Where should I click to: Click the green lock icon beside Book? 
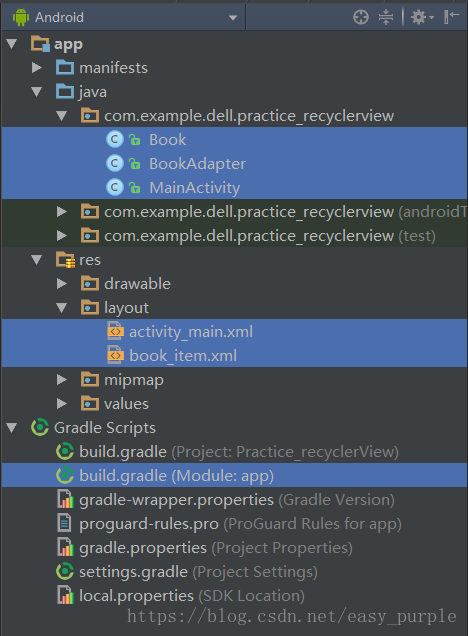pyautogui.click(x=135, y=140)
